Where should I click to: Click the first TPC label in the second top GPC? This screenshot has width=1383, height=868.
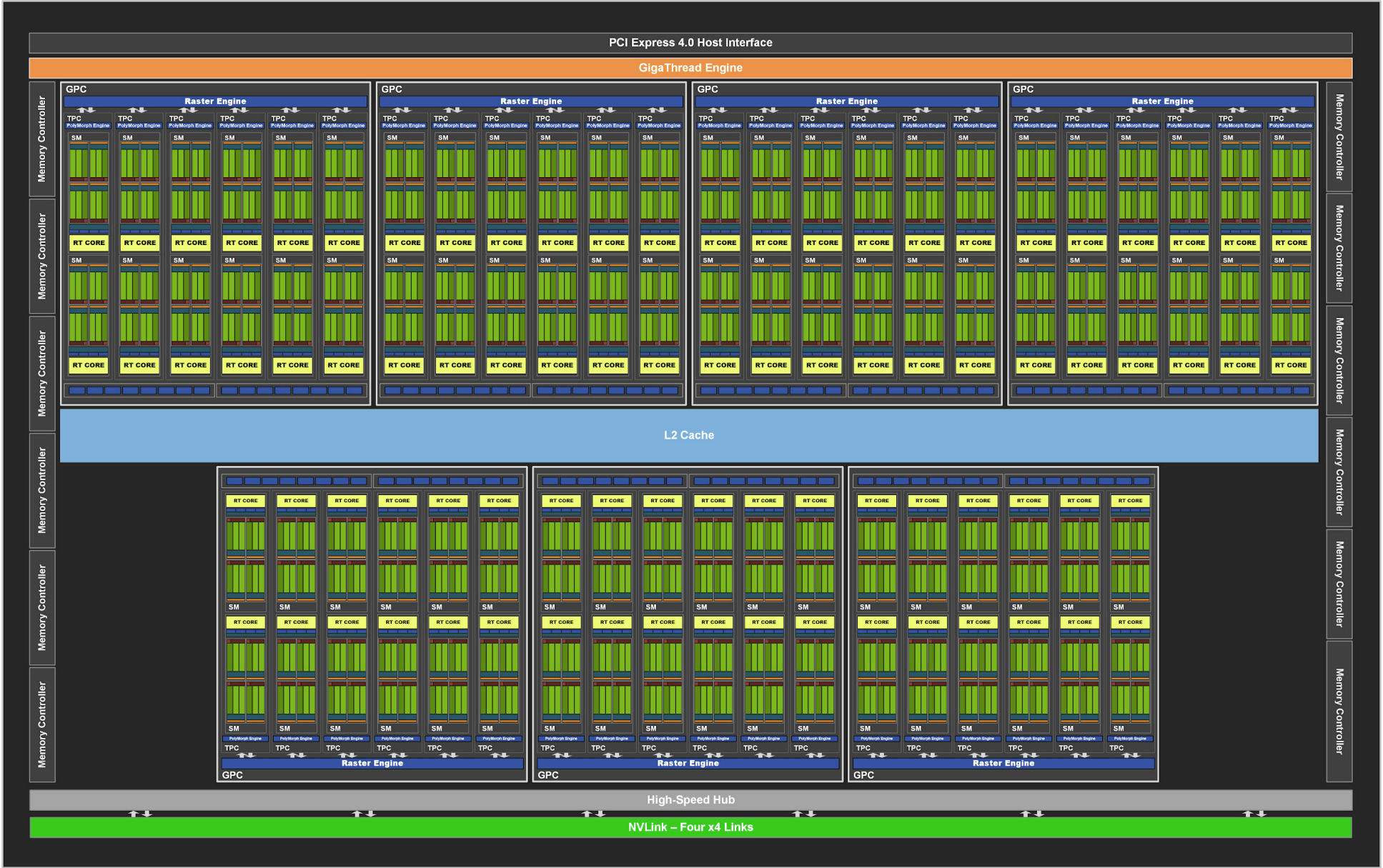coord(390,119)
